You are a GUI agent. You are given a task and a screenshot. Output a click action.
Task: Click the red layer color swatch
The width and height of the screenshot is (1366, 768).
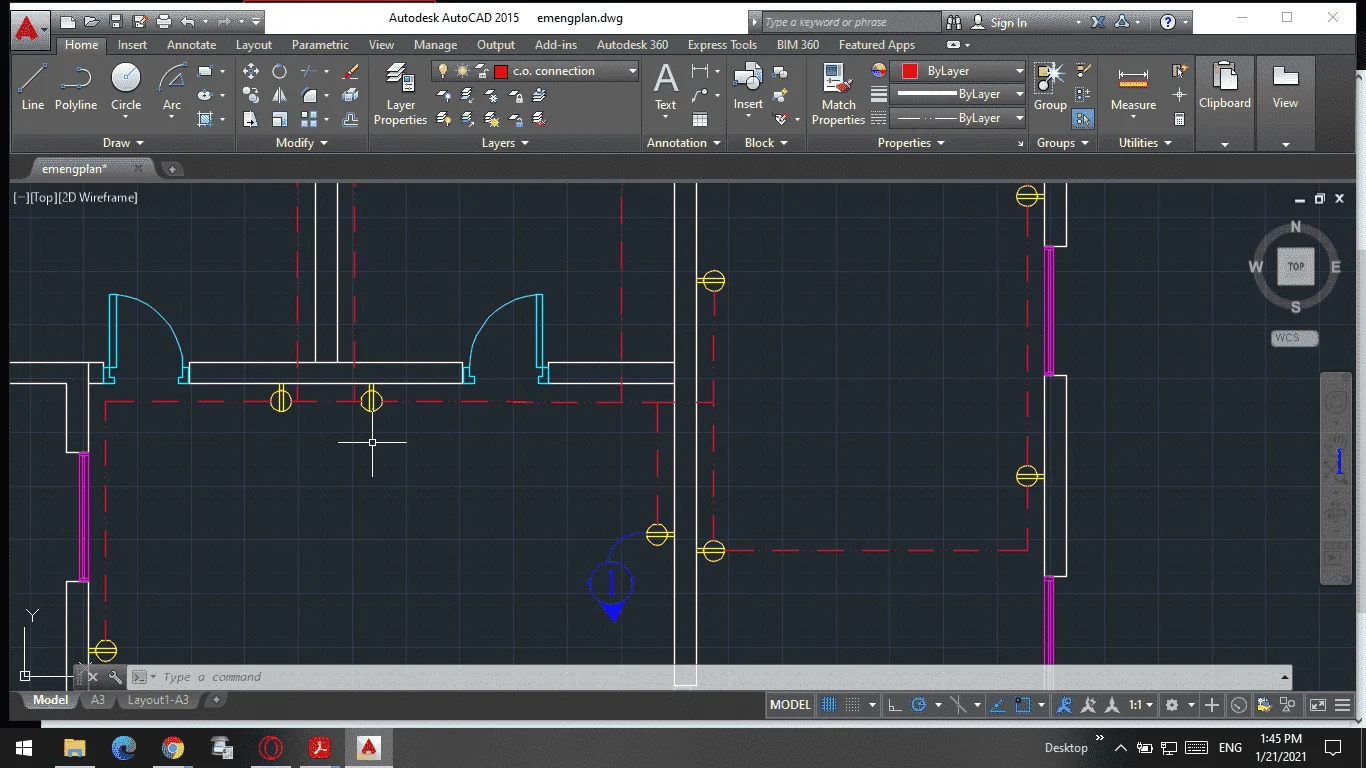tap(501, 71)
